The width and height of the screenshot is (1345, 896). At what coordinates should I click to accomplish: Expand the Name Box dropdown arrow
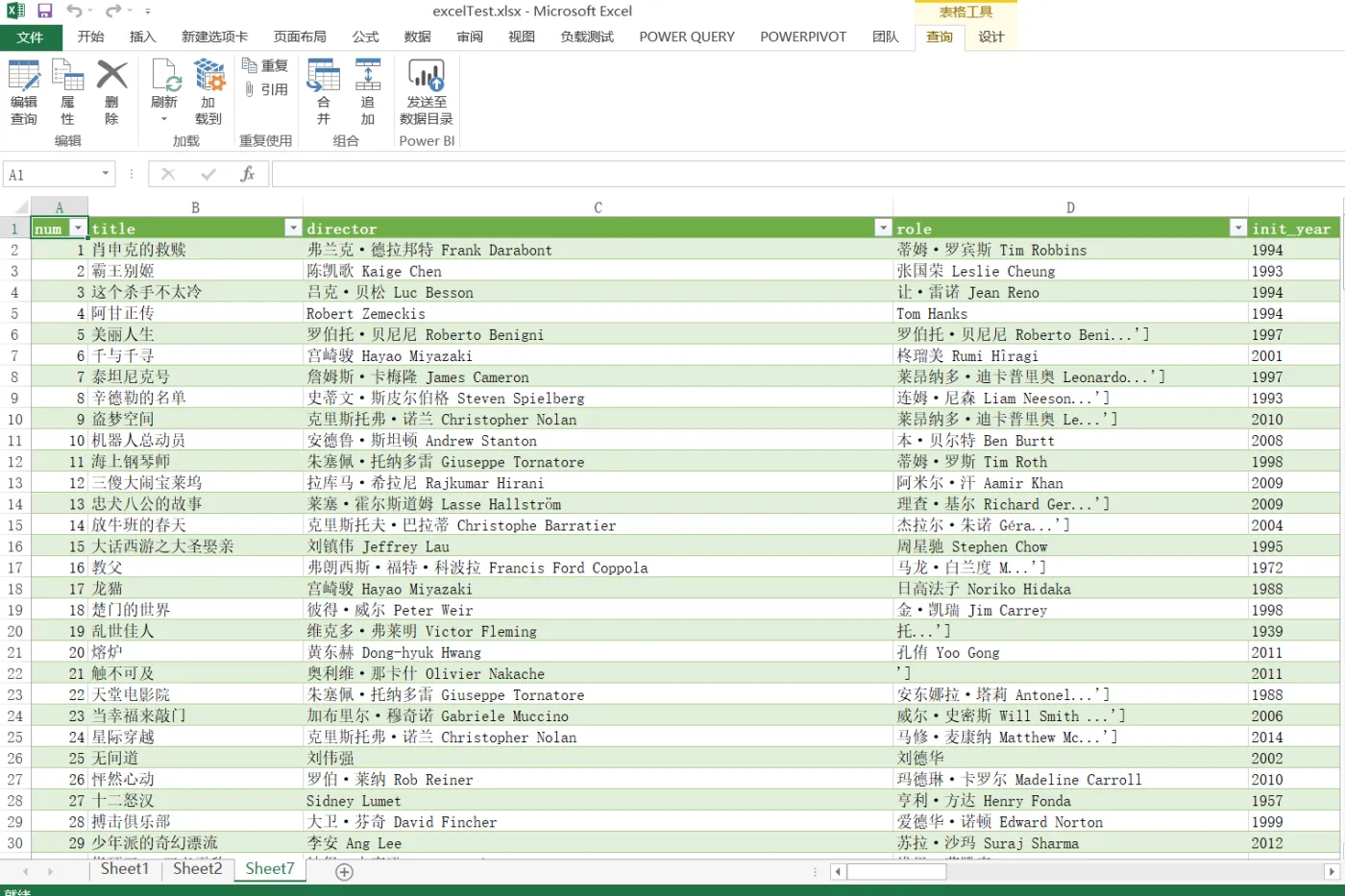coord(106,174)
